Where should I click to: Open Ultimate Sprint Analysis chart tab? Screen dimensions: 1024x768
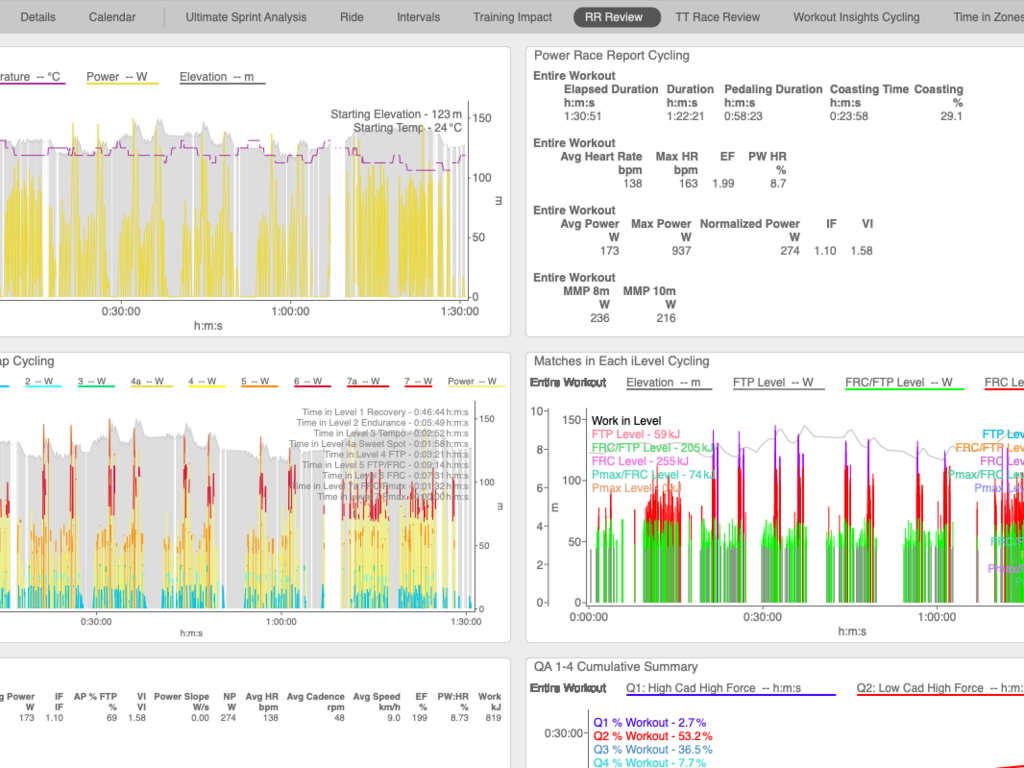click(246, 17)
